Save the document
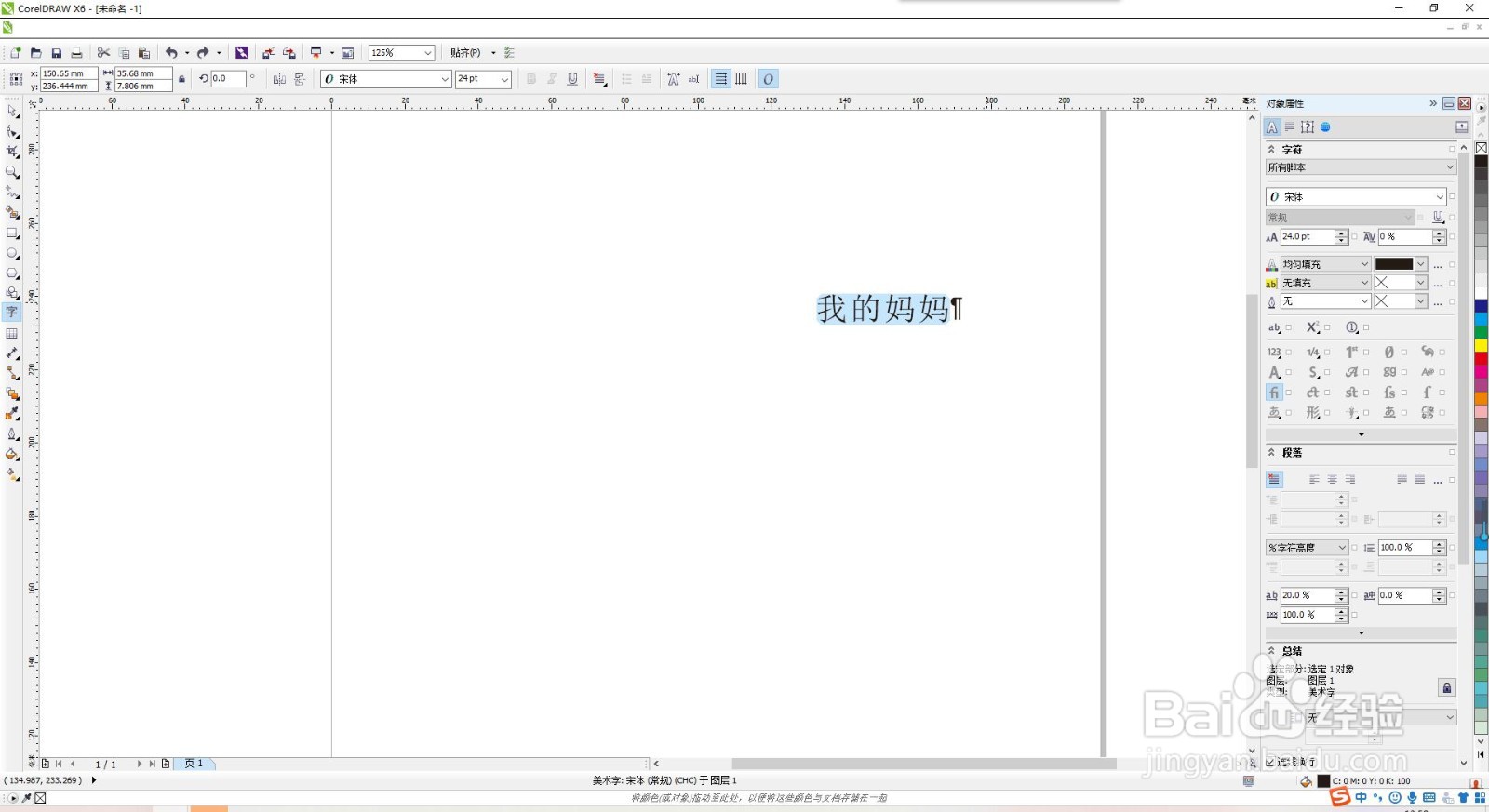This screenshot has width=1489, height=812. (57, 53)
